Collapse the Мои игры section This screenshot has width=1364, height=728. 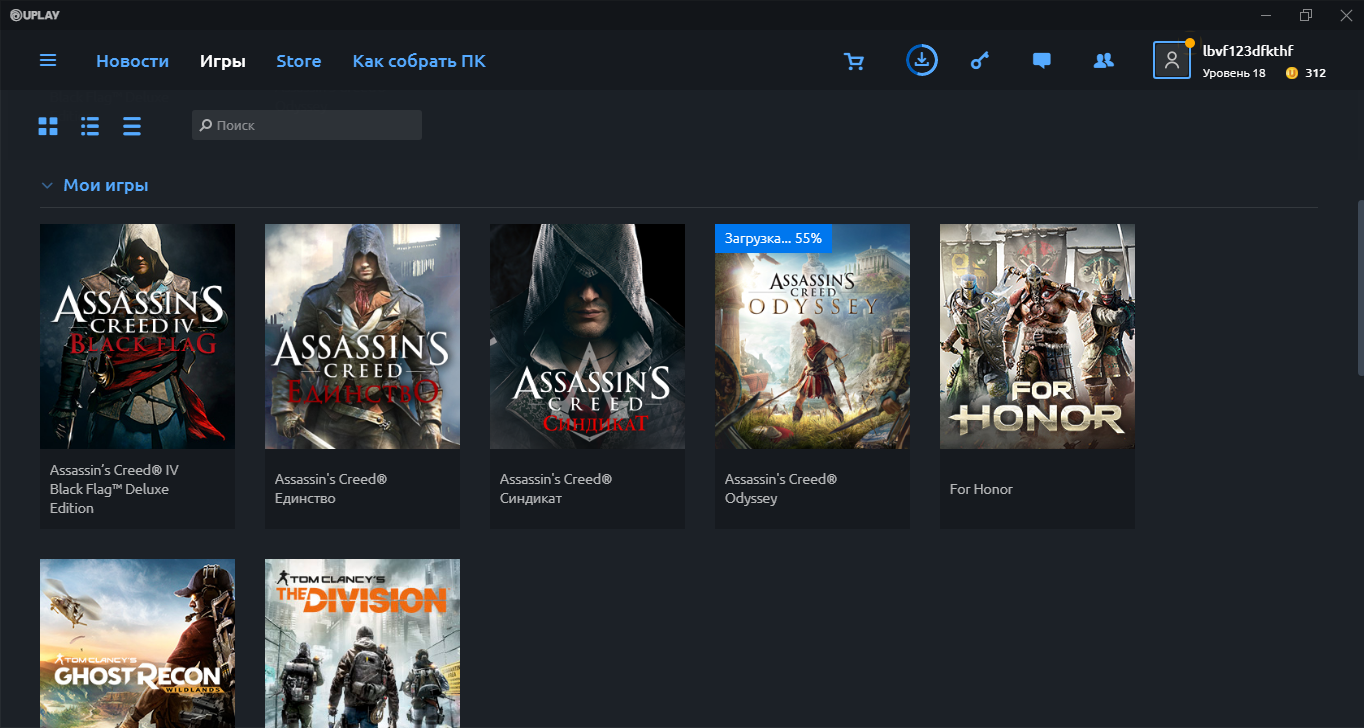pyautogui.click(x=46, y=186)
